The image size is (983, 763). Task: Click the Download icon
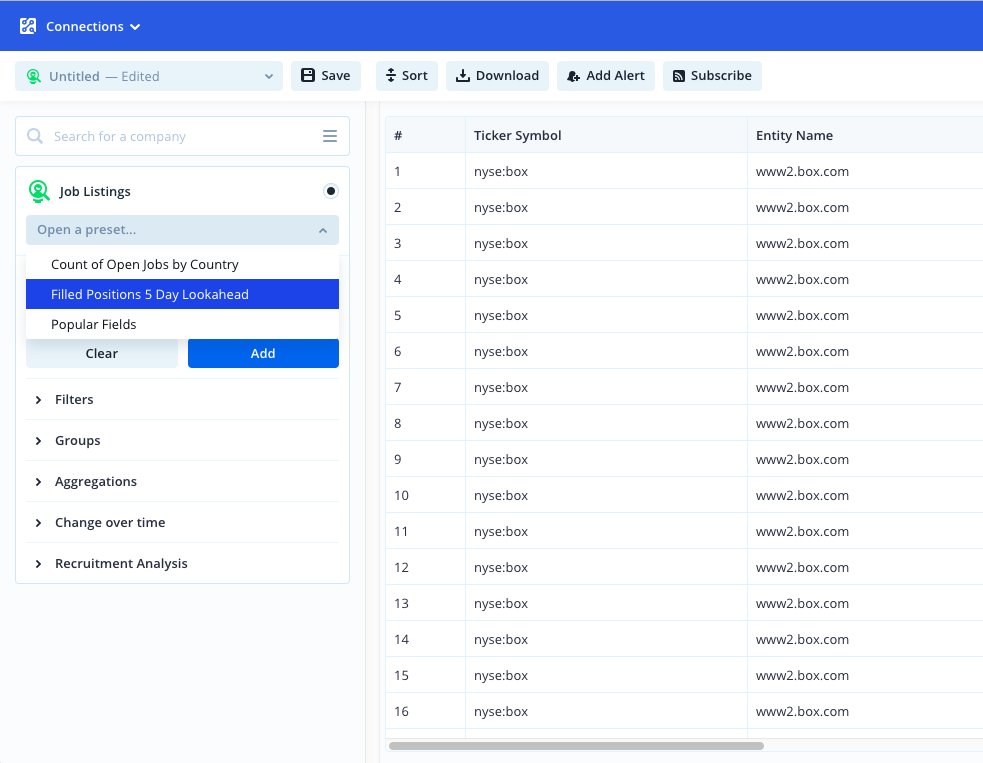point(463,75)
